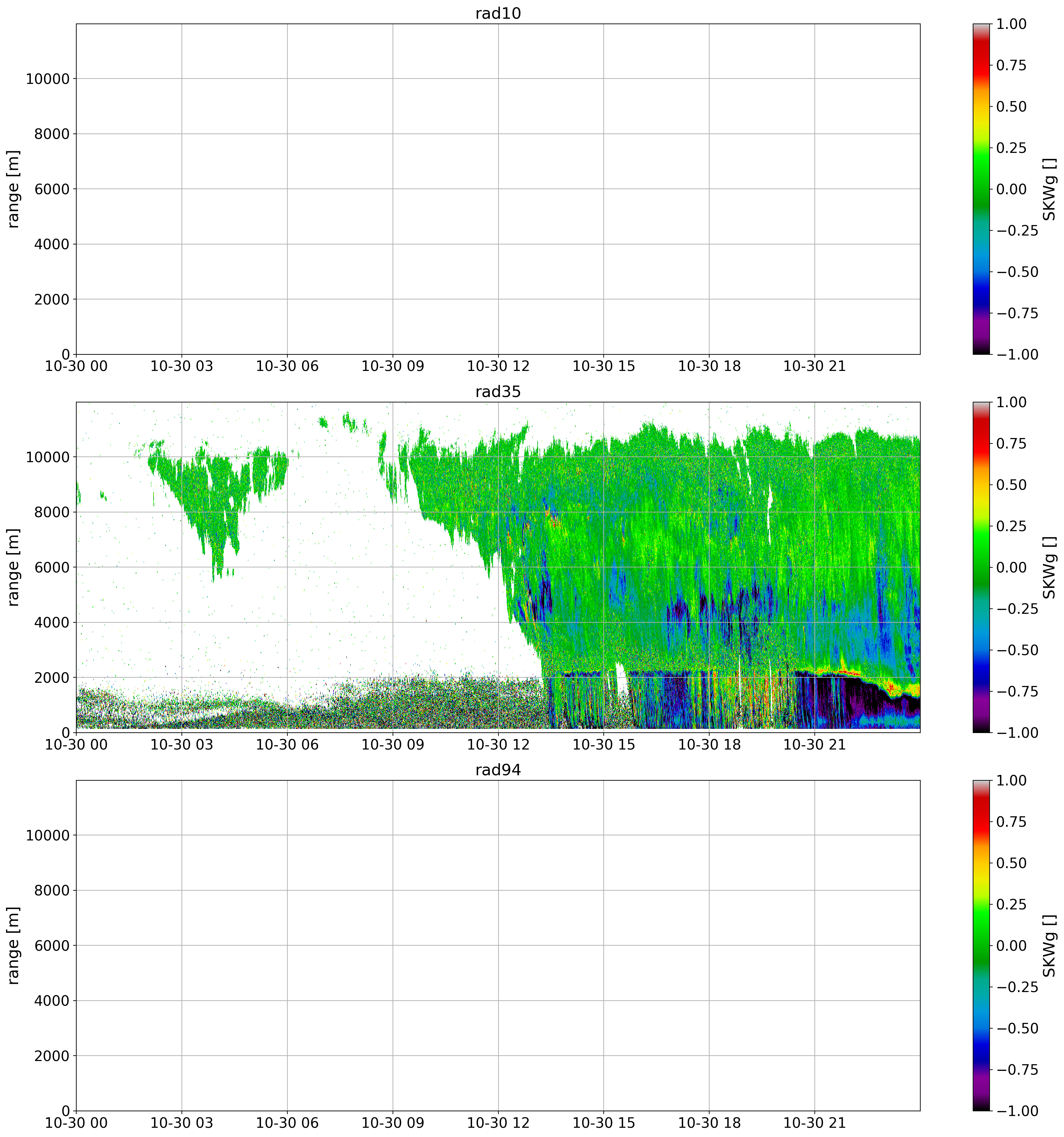Click the rad35 x-axis label 10-30 18

pyautogui.click(x=709, y=745)
